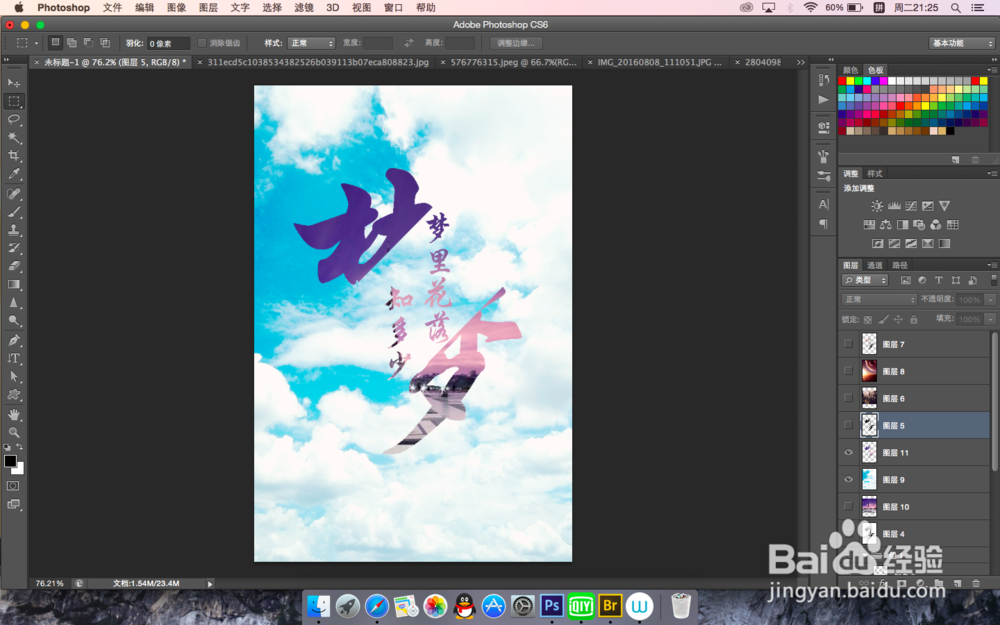This screenshot has height=625, width=1000.
Task: Open the opacity slider dropdown arrow
Action: (990, 299)
